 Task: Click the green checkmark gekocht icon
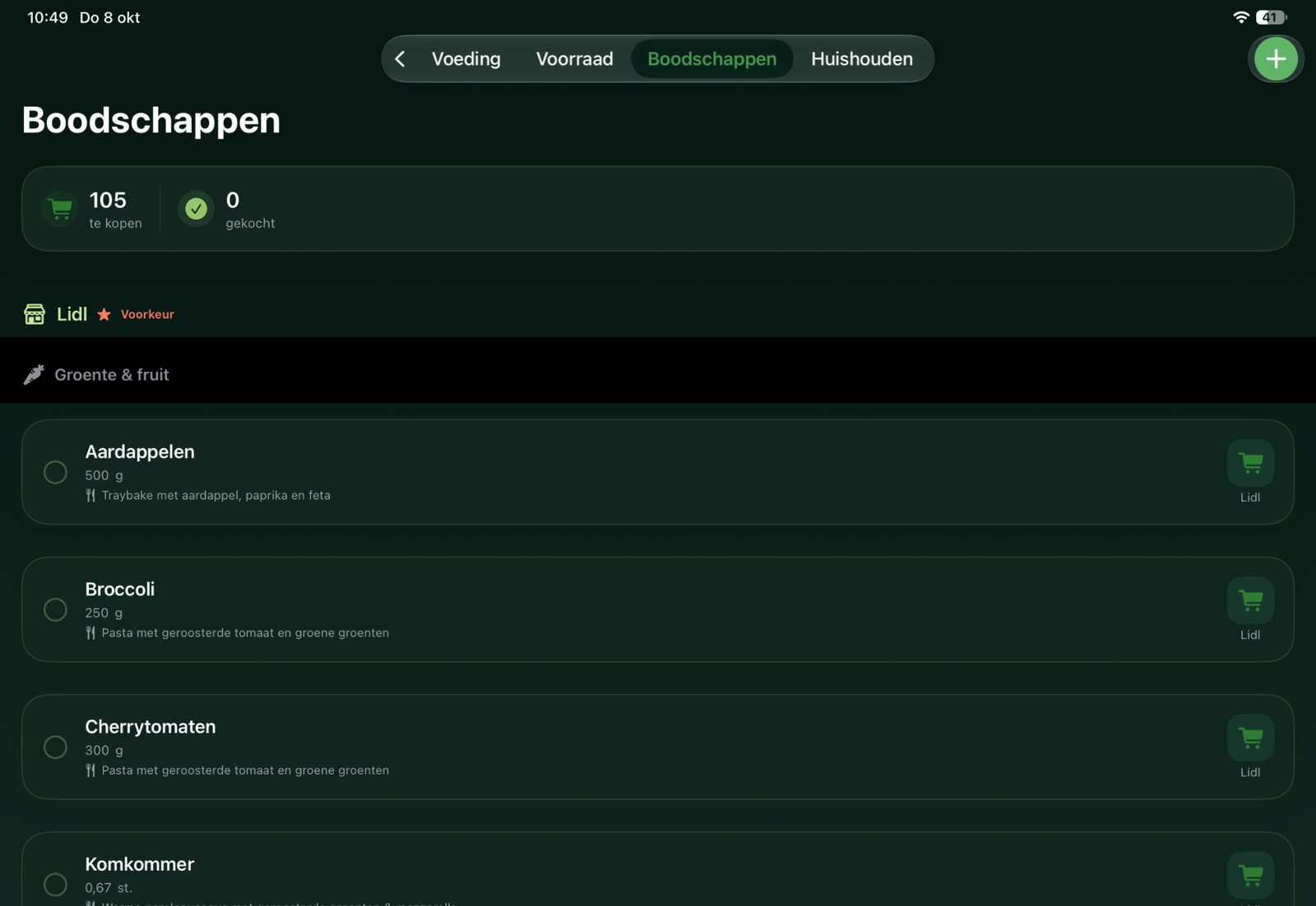coord(196,209)
